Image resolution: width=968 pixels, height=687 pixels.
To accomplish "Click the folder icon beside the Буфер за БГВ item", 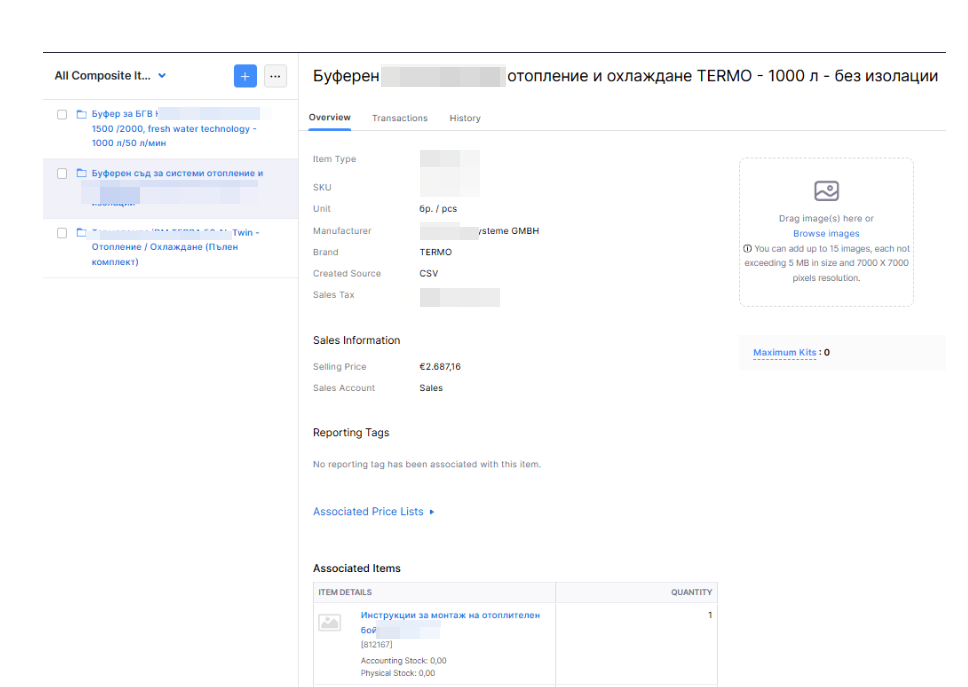I will (81, 113).
